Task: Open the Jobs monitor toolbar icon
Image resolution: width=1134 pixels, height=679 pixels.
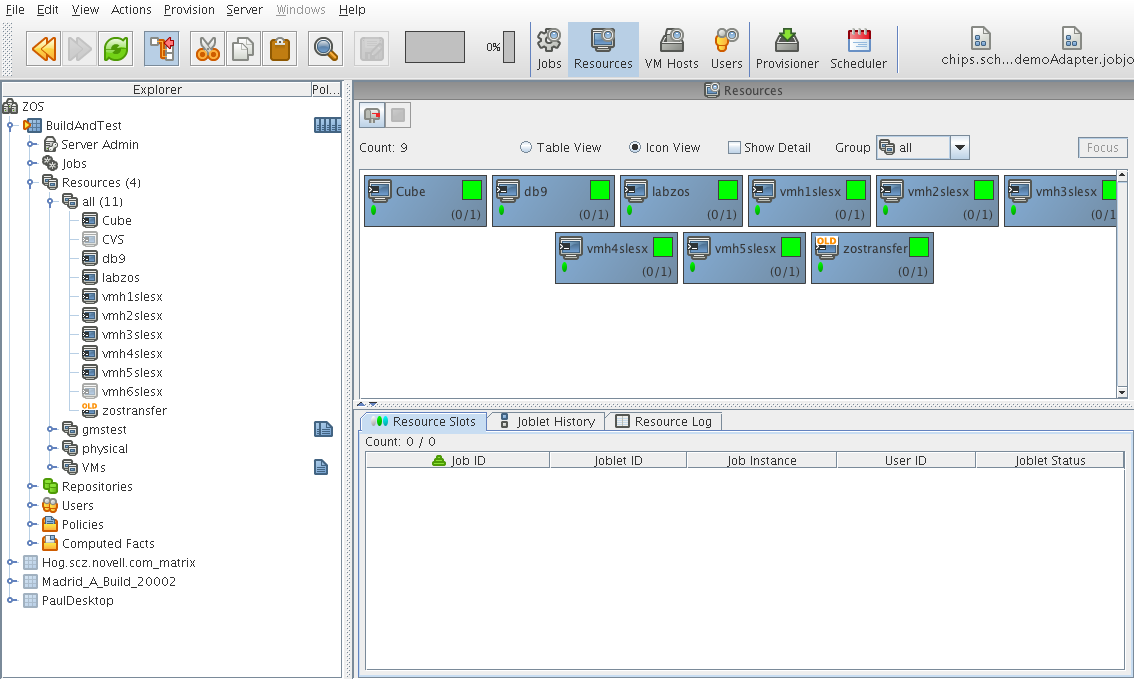Action: (549, 49)
